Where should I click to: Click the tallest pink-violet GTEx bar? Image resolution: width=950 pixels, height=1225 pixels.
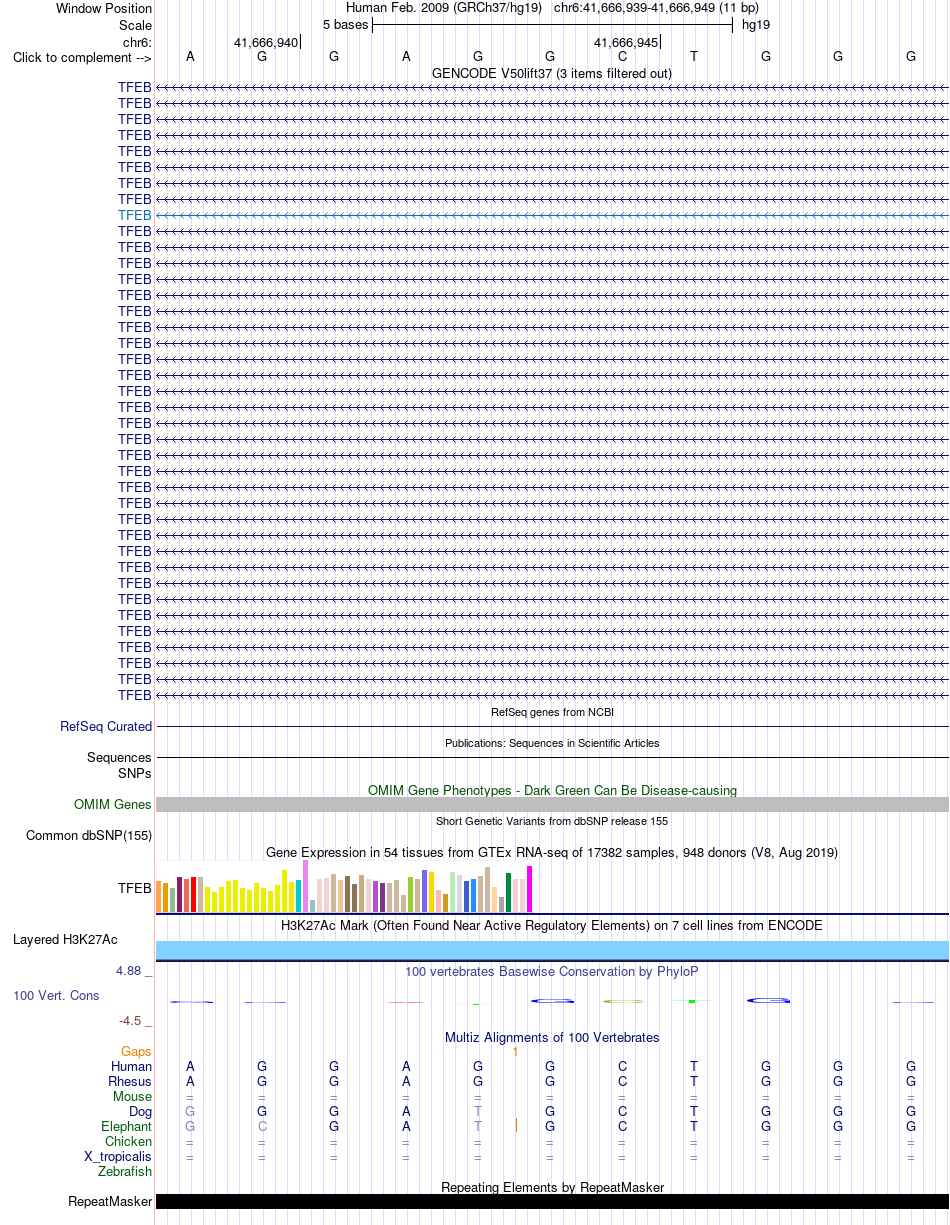(306, 885)
